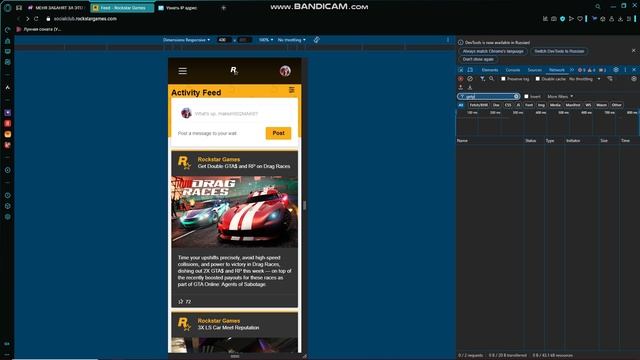
Task: Open the profile avatar in the page header
Action: pos(285,71)
